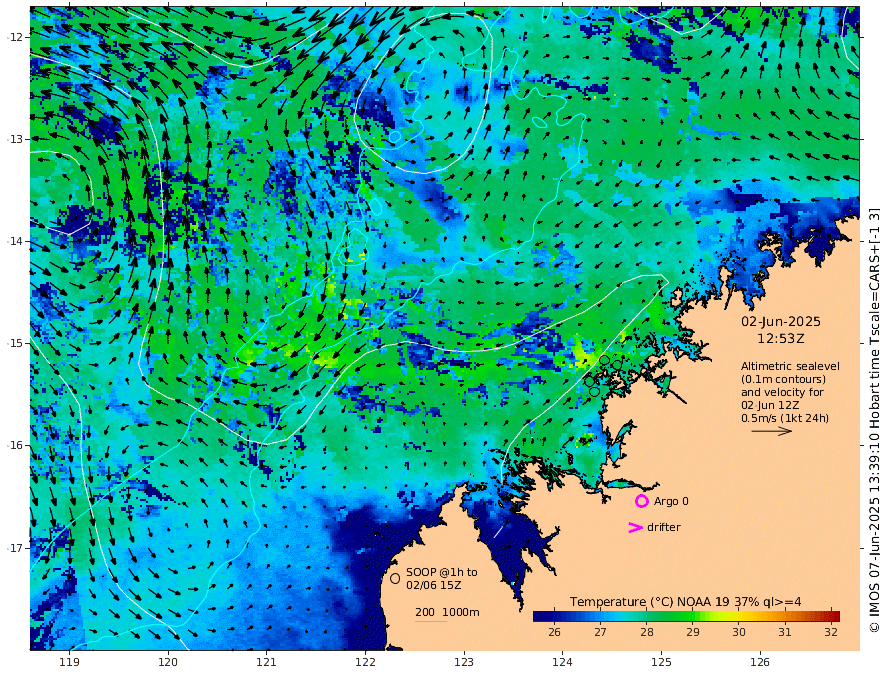Click the latitude axis label -14

pyautogui.click(x=14, y=241)
